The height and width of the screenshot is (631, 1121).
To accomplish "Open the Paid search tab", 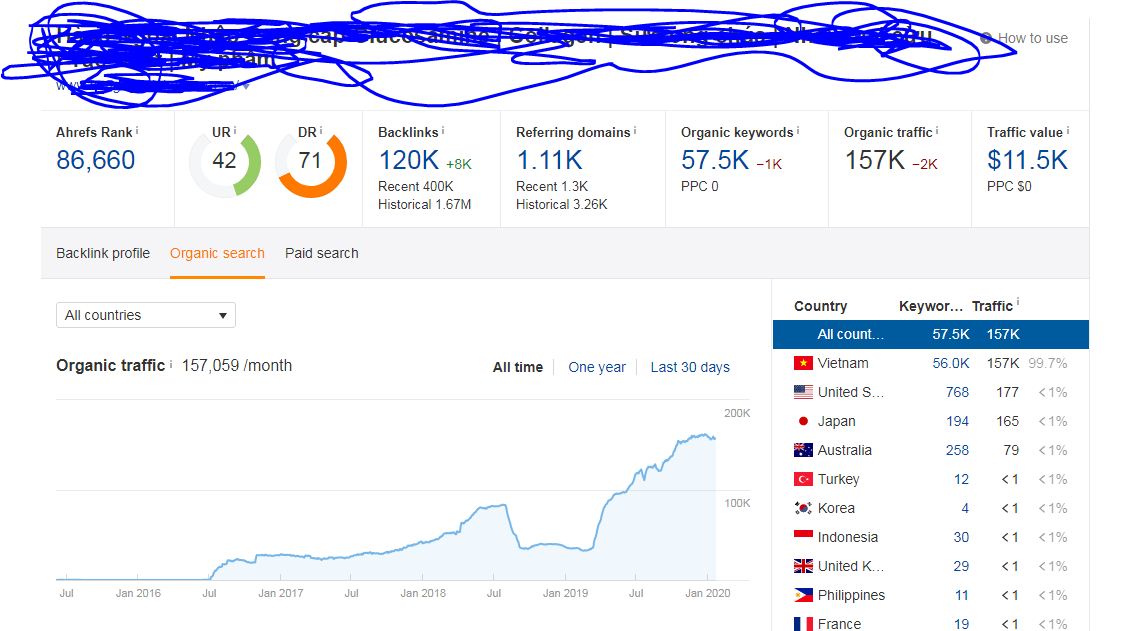I will point(322,253).
